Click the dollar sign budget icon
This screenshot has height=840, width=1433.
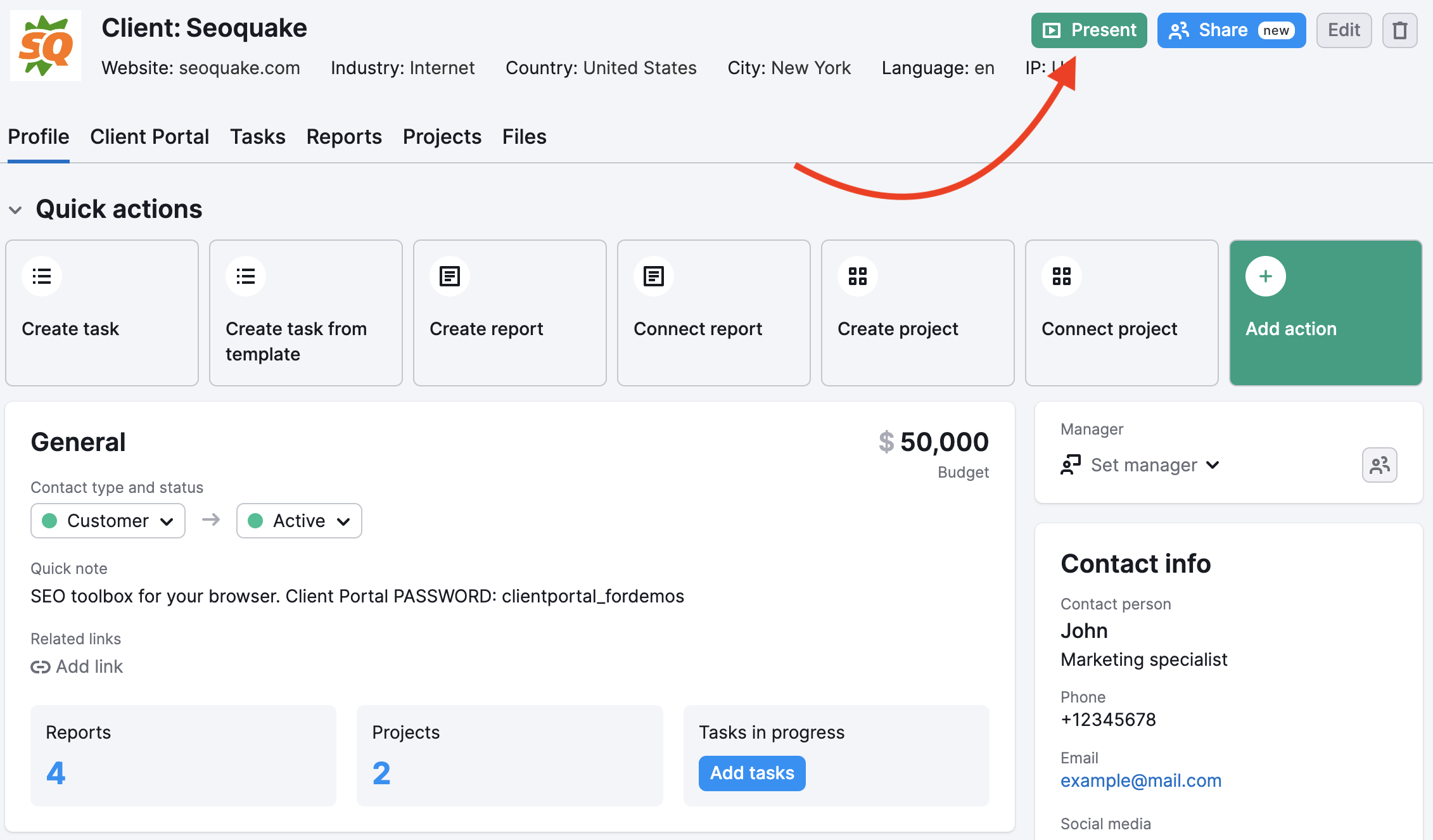(886, 442)
